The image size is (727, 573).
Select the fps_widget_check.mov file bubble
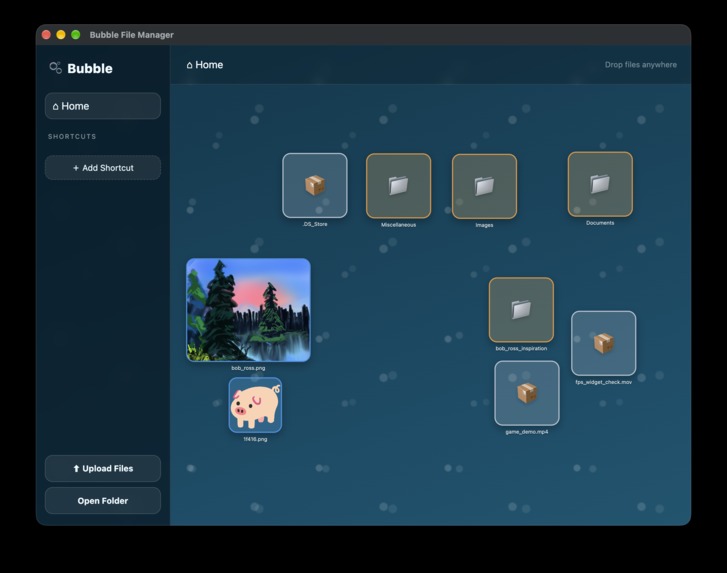click(604, 343)
